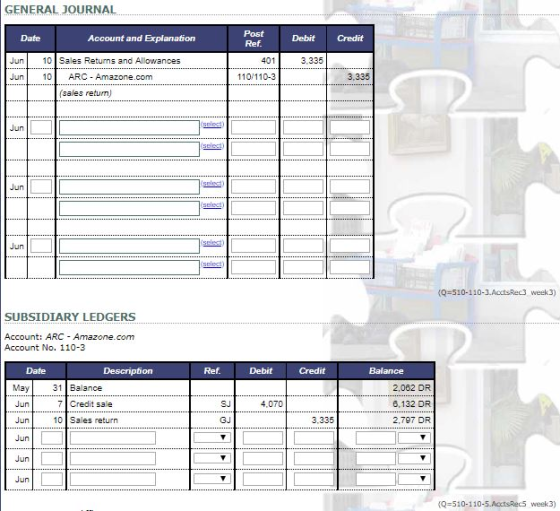Click Debit field in first blank ledger row
The width and height of the screenshot is (560, 511).
[x=263, y=438]
